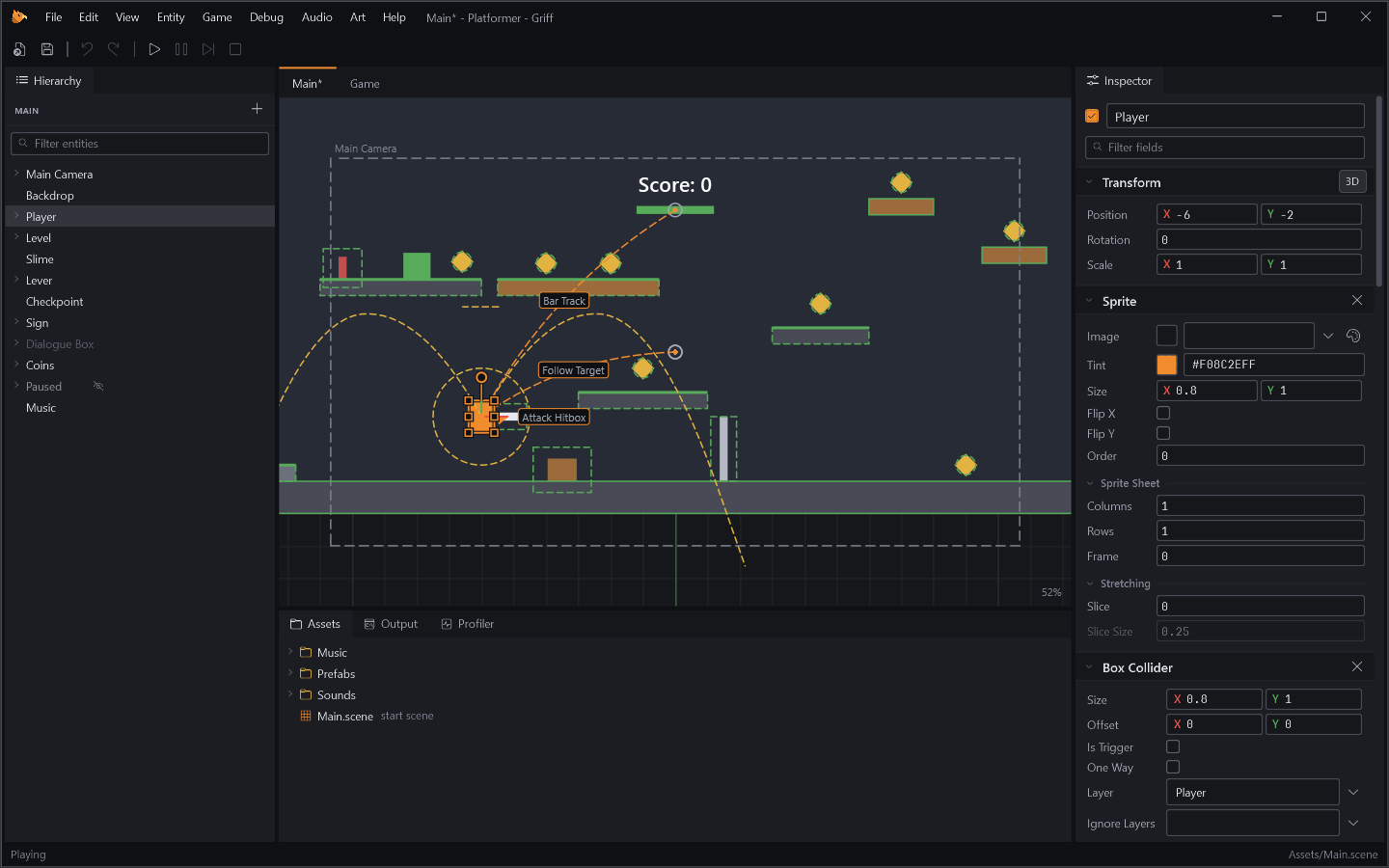Open the Debug menu

pos(266,17)
